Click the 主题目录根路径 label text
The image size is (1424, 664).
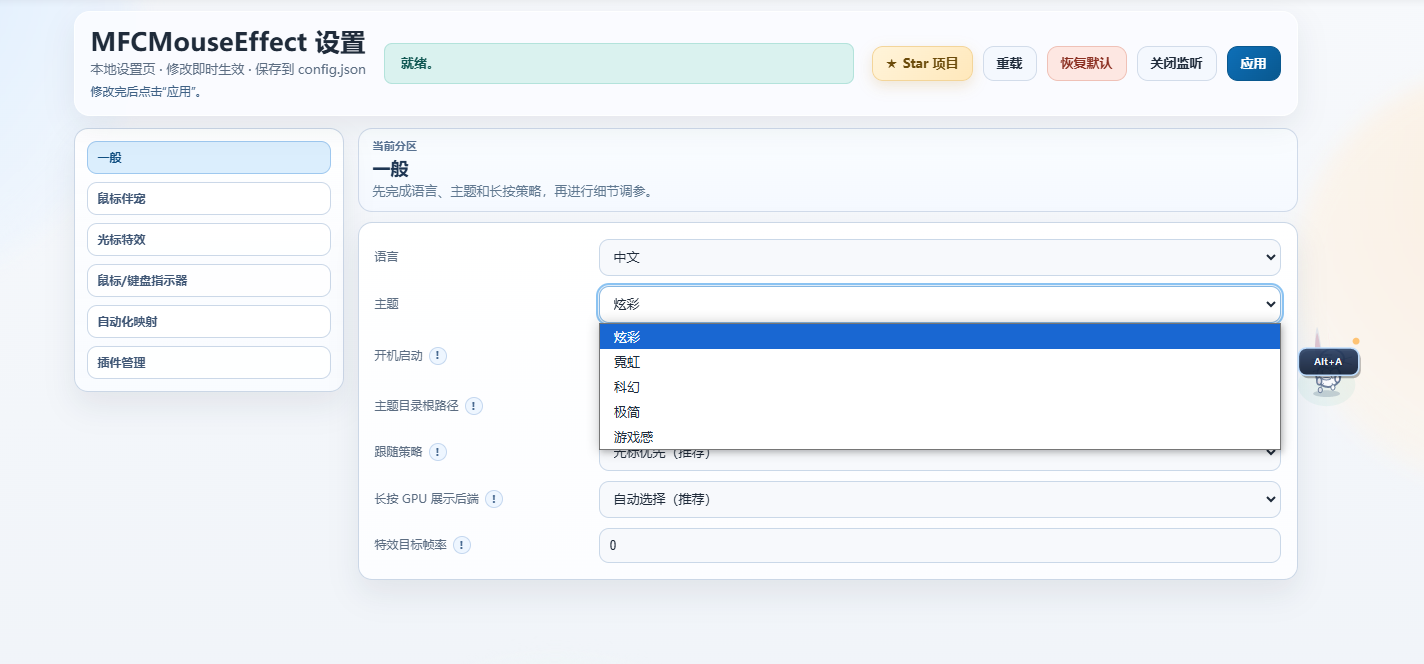click(x=416, y=406)
